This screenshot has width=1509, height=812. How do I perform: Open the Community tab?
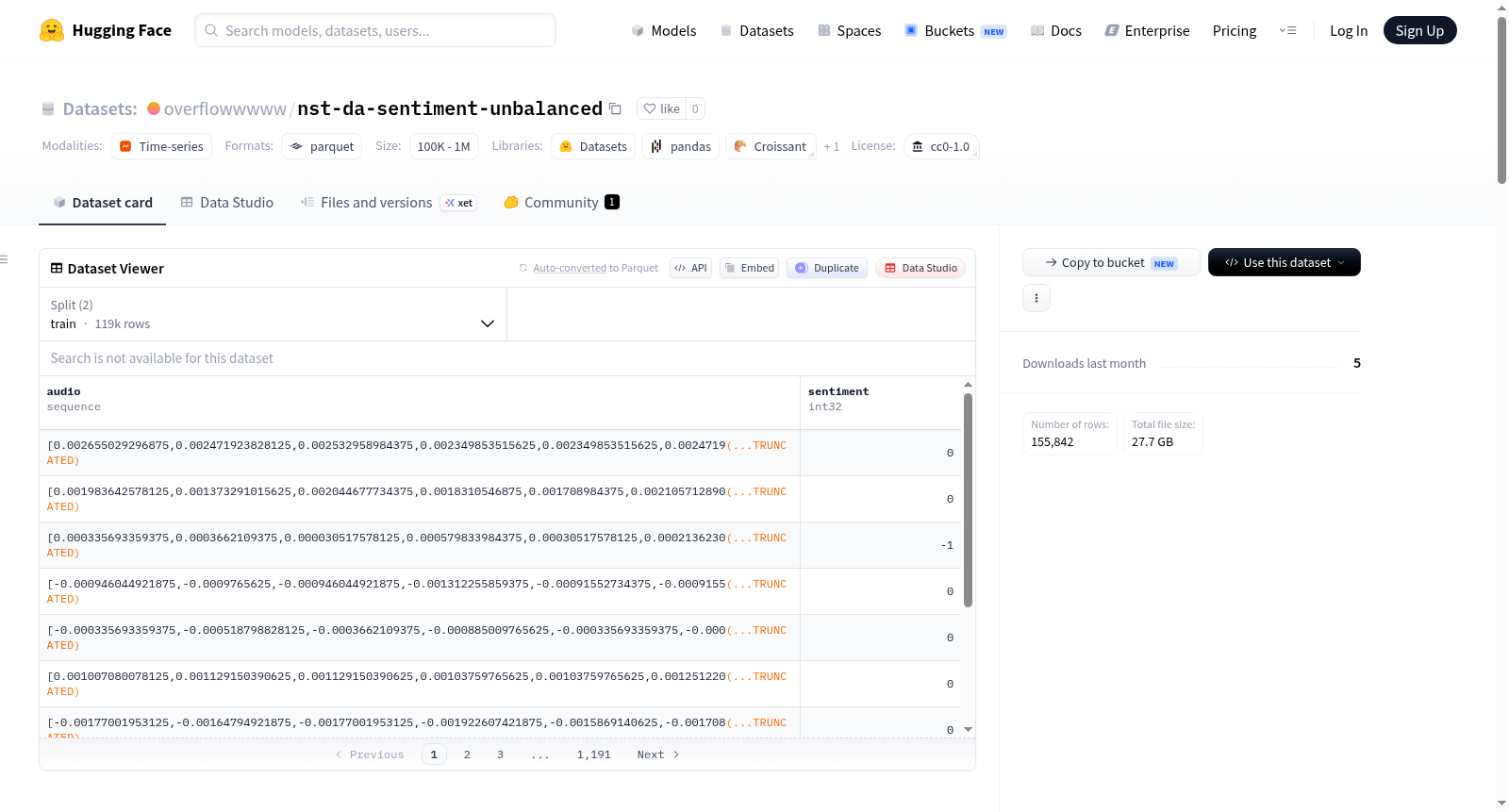561,202
